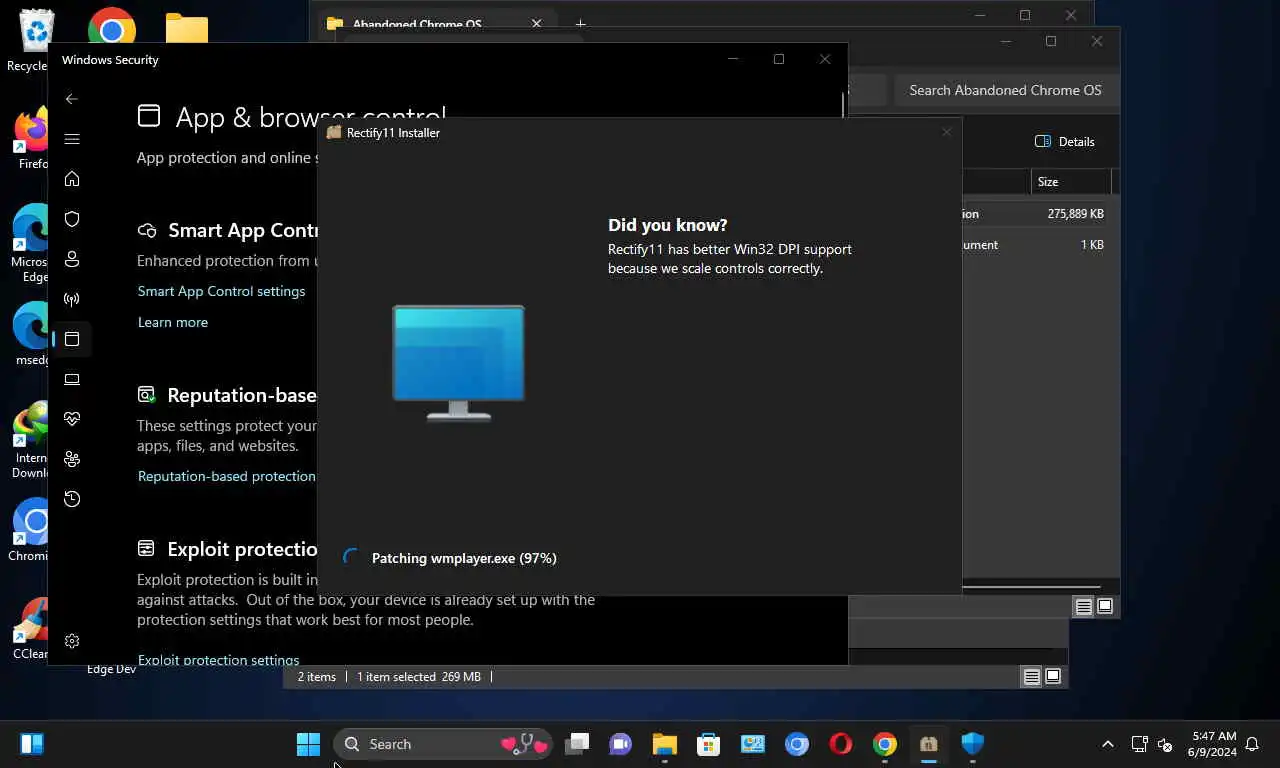1280x768 pixels.
Task: Click Search Abandoned Chrome OS field
Action: tap(1005, 90)
